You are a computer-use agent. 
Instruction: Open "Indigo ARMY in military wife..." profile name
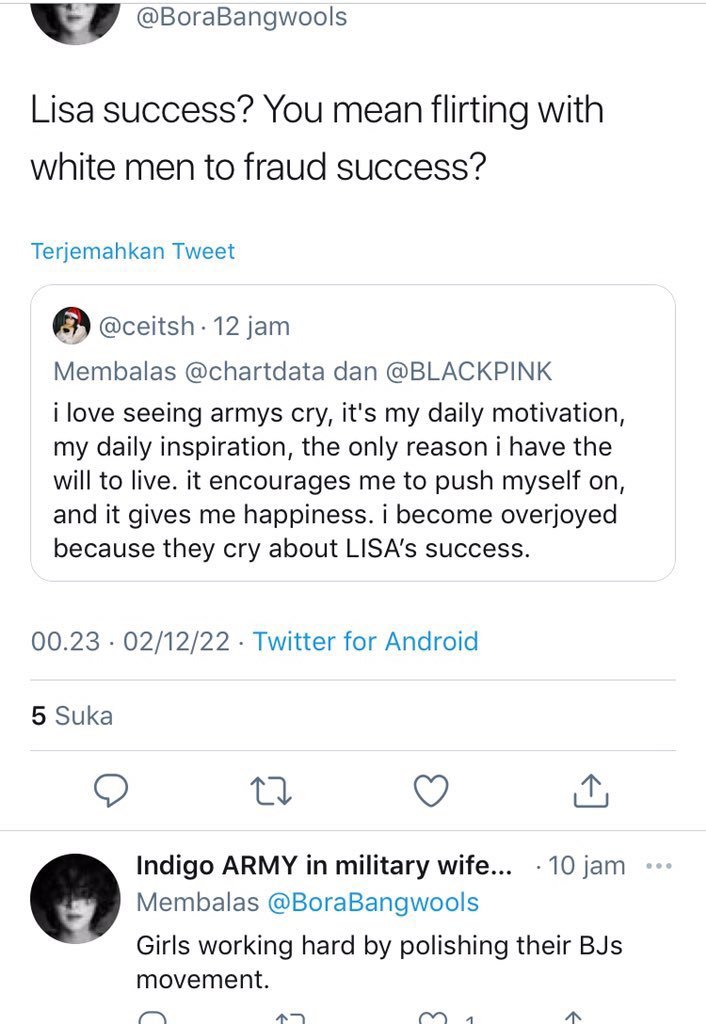[324, 866]
